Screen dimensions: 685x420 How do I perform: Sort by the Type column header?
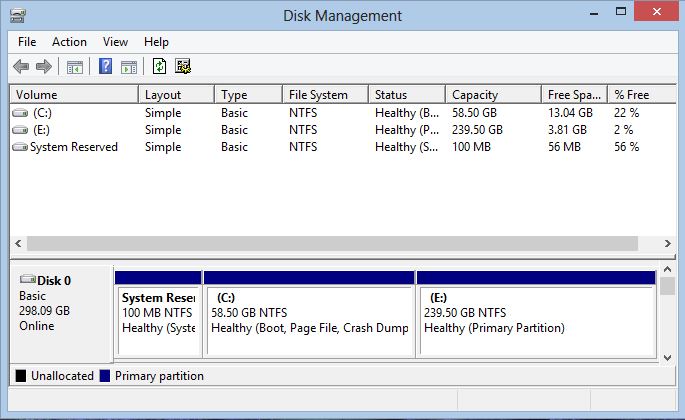click(248, 95)
